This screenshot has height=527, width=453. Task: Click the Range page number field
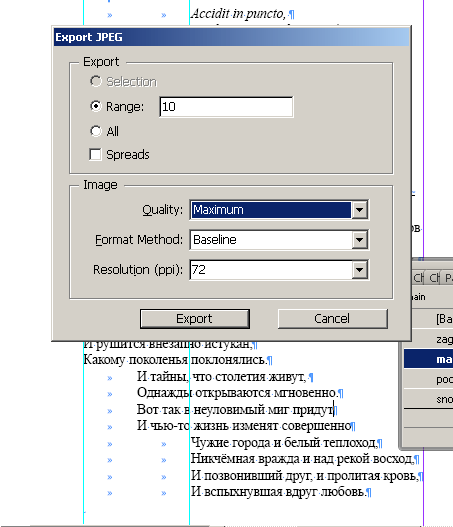226,107
